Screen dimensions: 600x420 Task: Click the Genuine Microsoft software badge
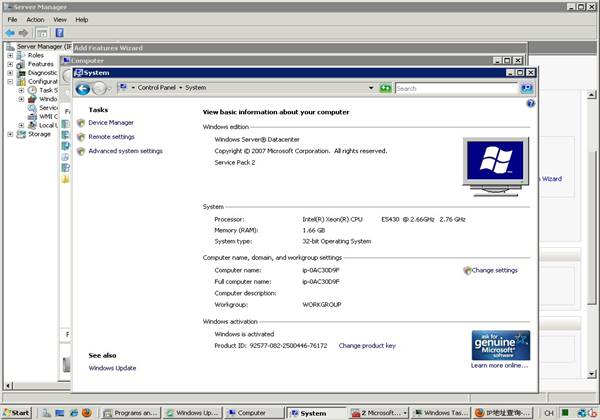(x=500, y=346)
